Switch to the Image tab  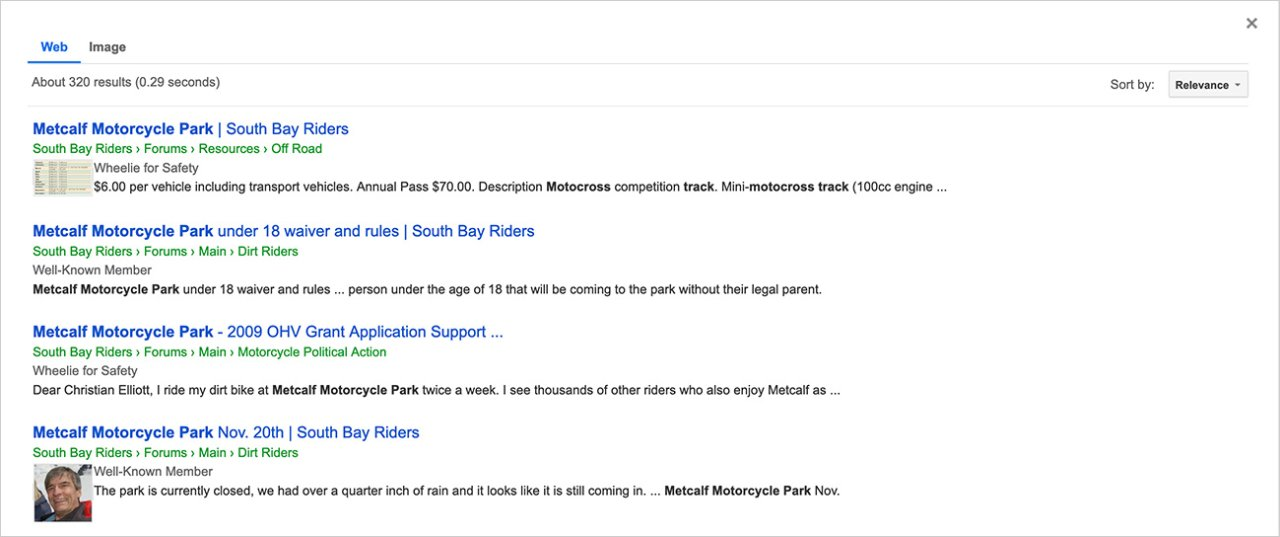pos(107,47)
